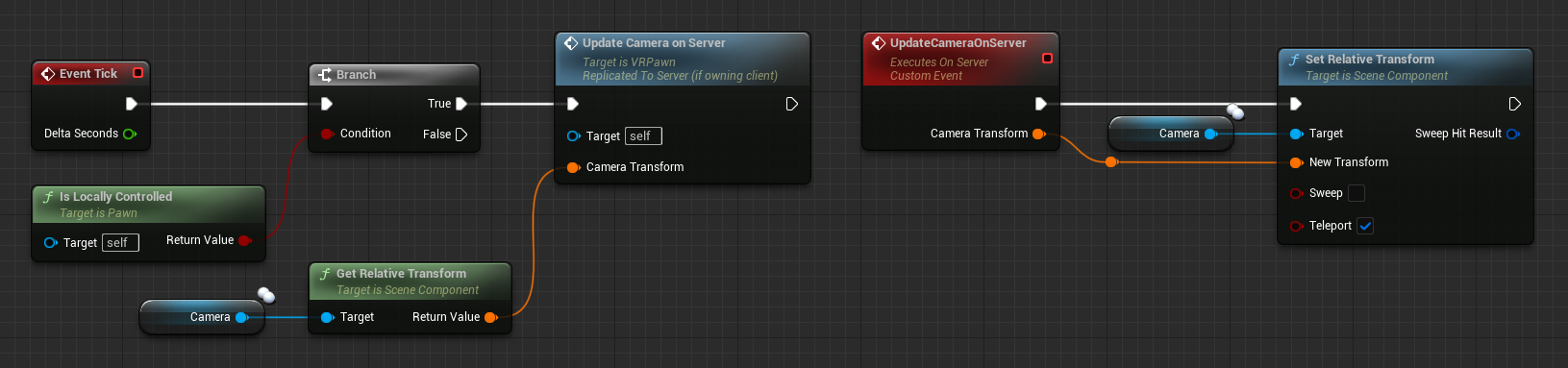Viewport: 1568px width, 368px height.
Task: Click UpdateCameraOnServer red delegate pin
Action: point(1047,59)
